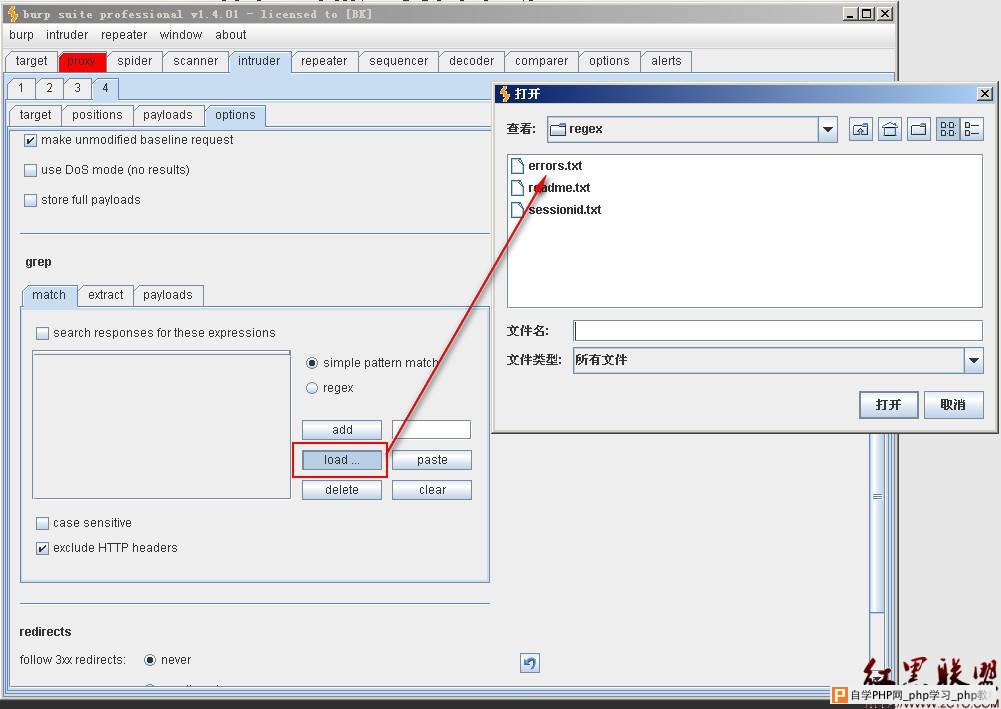Enable the case sensitive checkbox
The image size is (1001, 709).
(42, 523)
